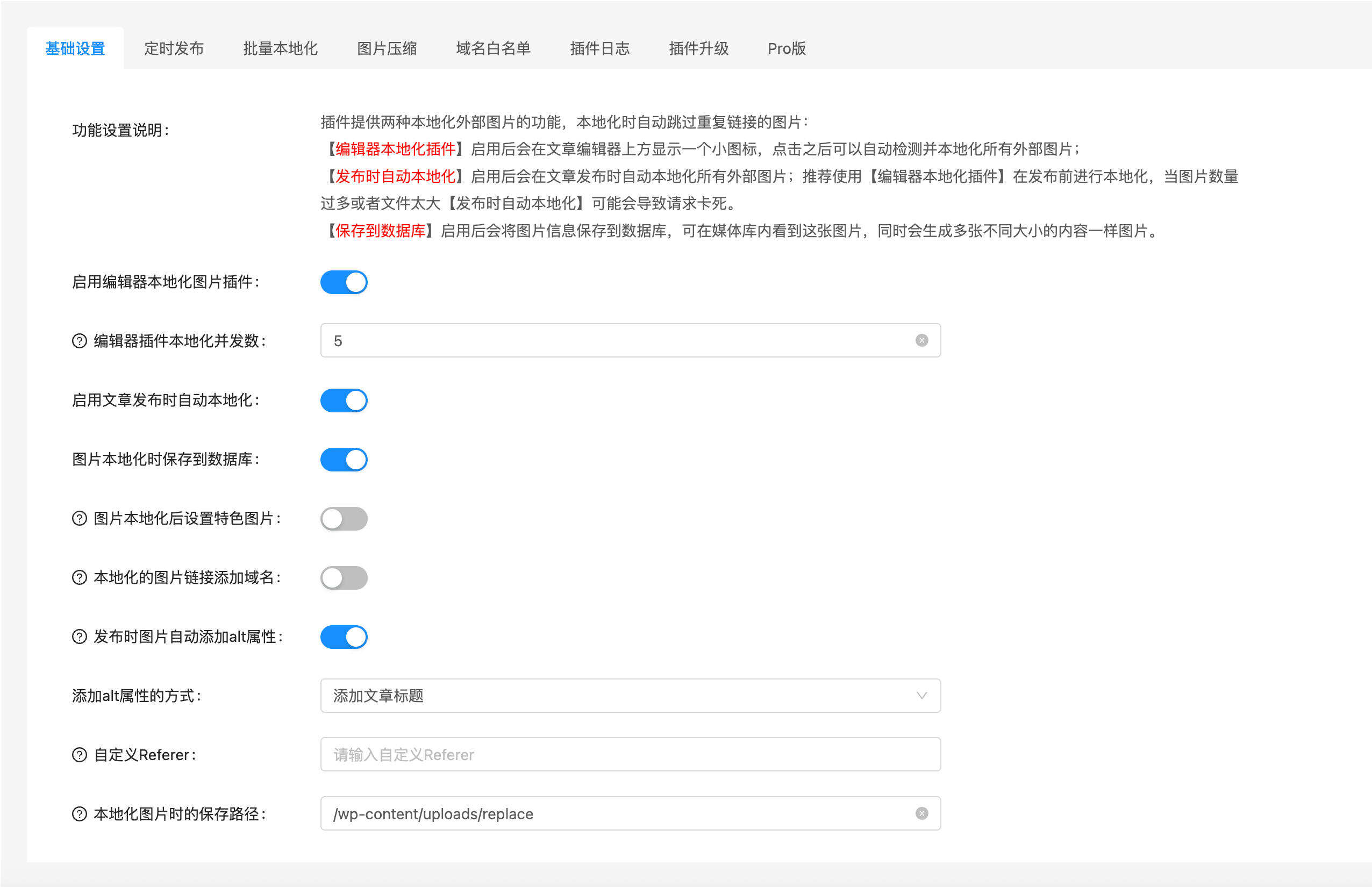View help for 本地化的图片链接添加域名
1372x887 pixels.
click(x=80, y=578)
